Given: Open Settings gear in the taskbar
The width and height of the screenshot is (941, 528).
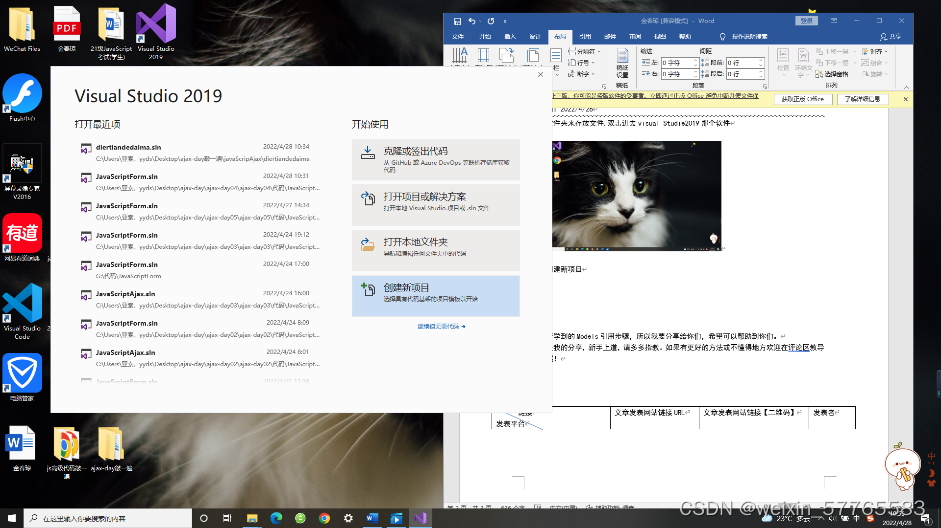Looking at the screenshot, I should [x=348, y=518].
